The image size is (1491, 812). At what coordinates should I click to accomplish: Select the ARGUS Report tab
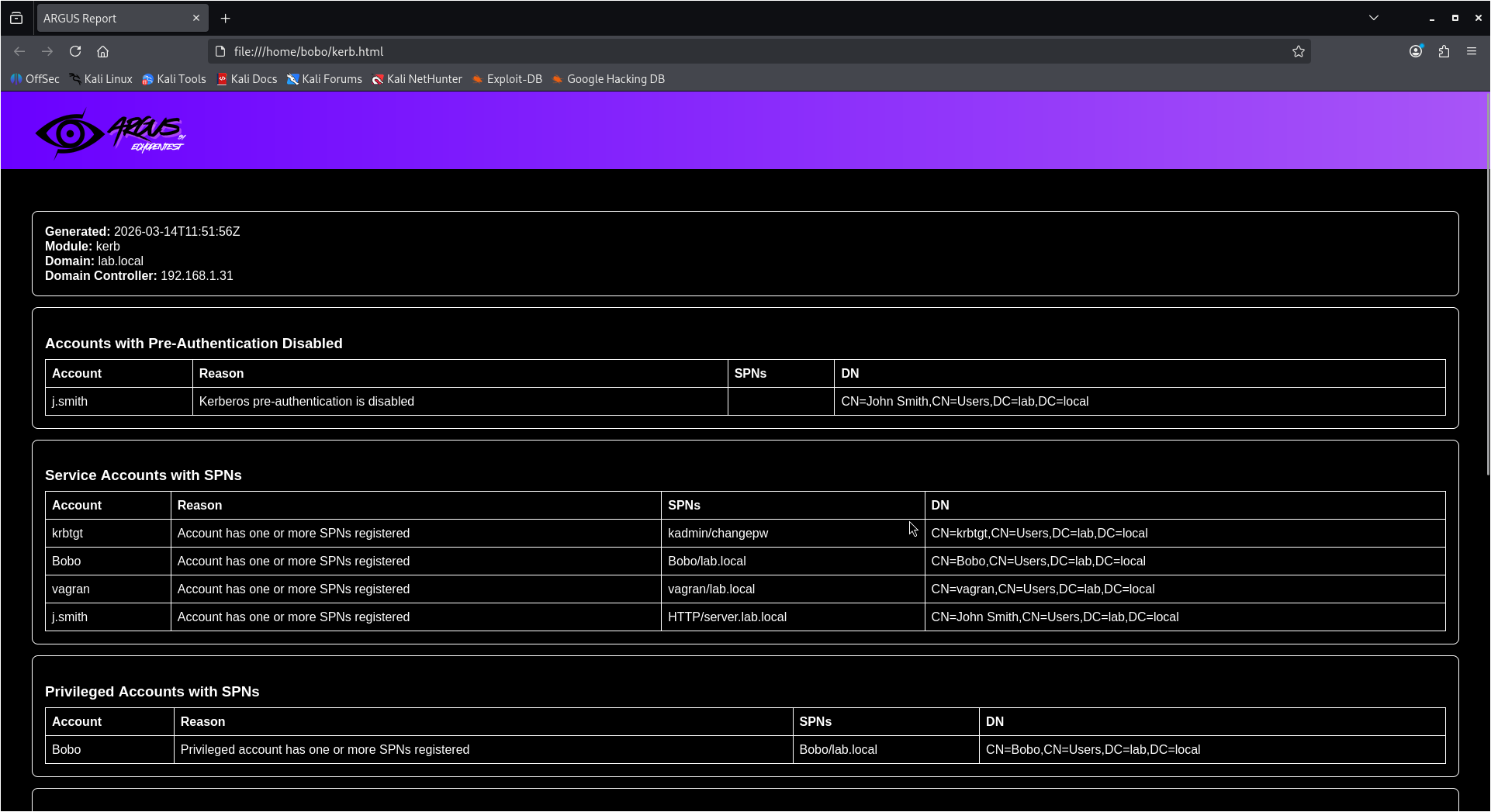(x=109, y=18)
